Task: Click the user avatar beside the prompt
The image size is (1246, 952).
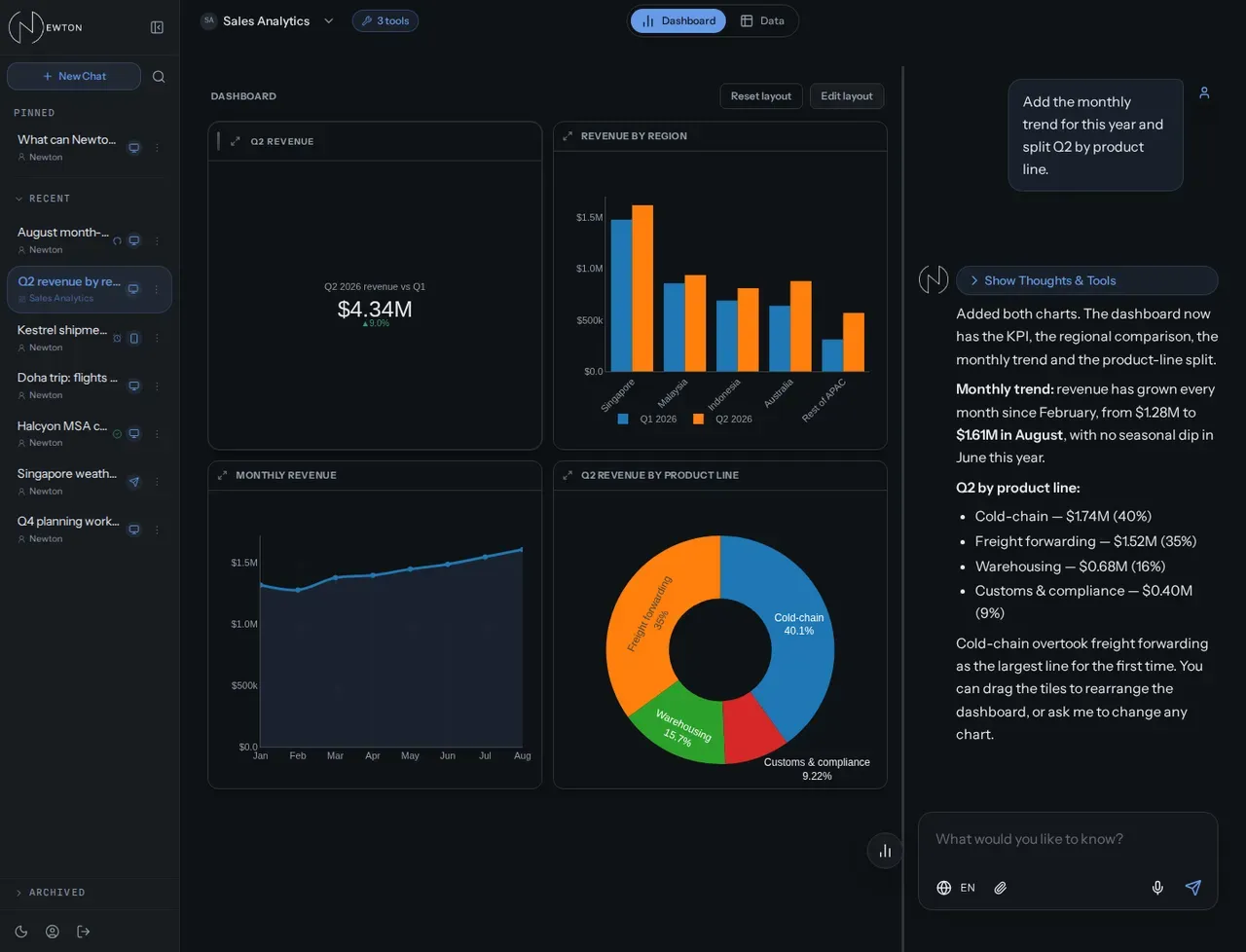Action: tap(1204, 92)
